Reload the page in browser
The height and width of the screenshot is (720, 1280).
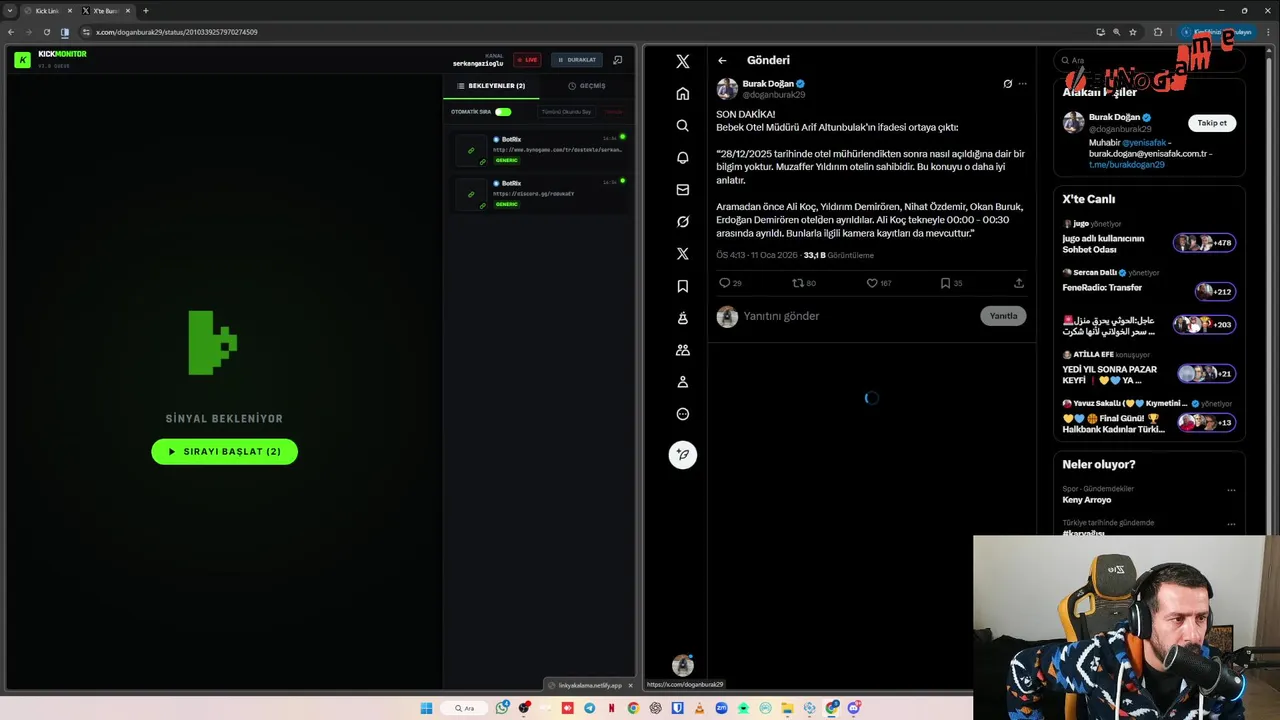tap(48, 32)
